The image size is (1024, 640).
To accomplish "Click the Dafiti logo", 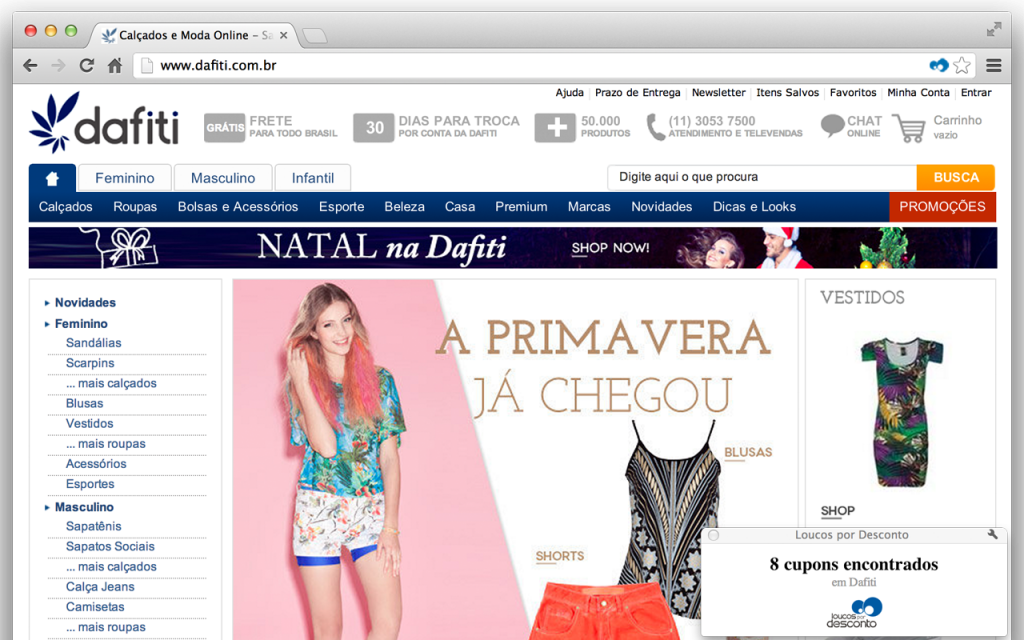I will click(104, 125).
